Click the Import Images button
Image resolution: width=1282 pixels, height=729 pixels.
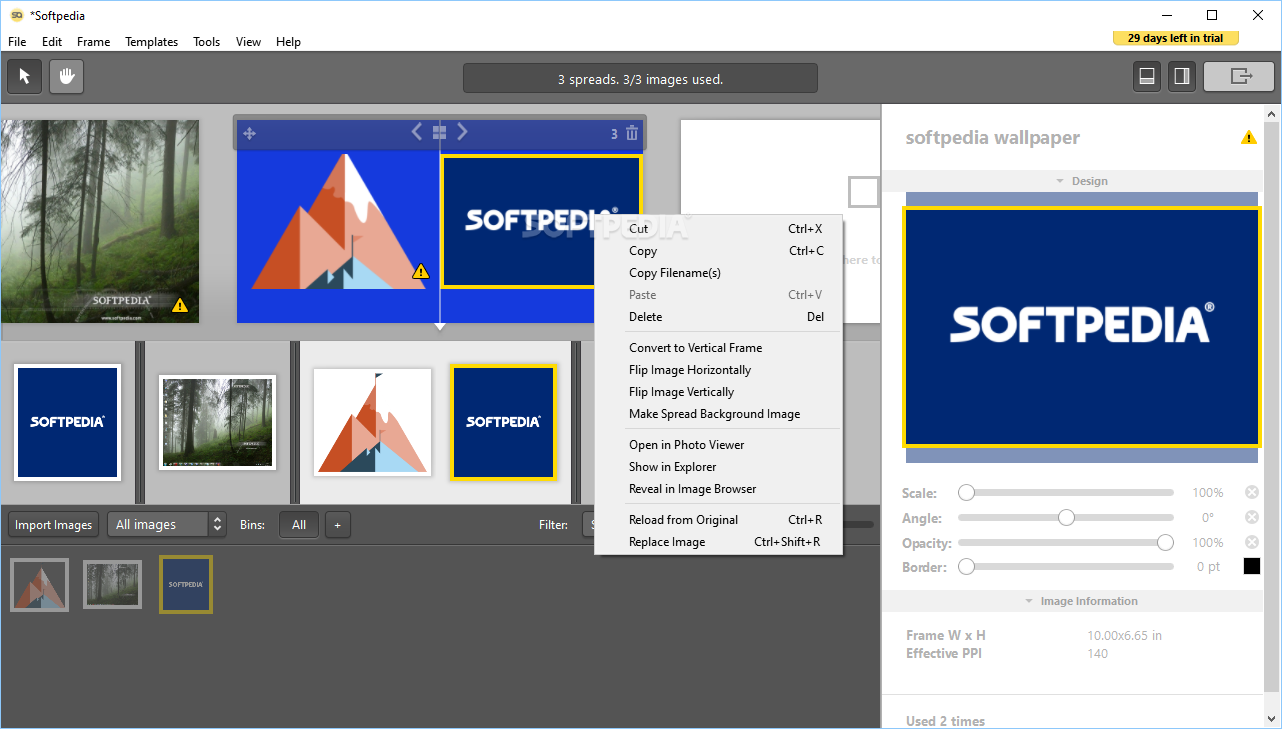click(54, 524)
